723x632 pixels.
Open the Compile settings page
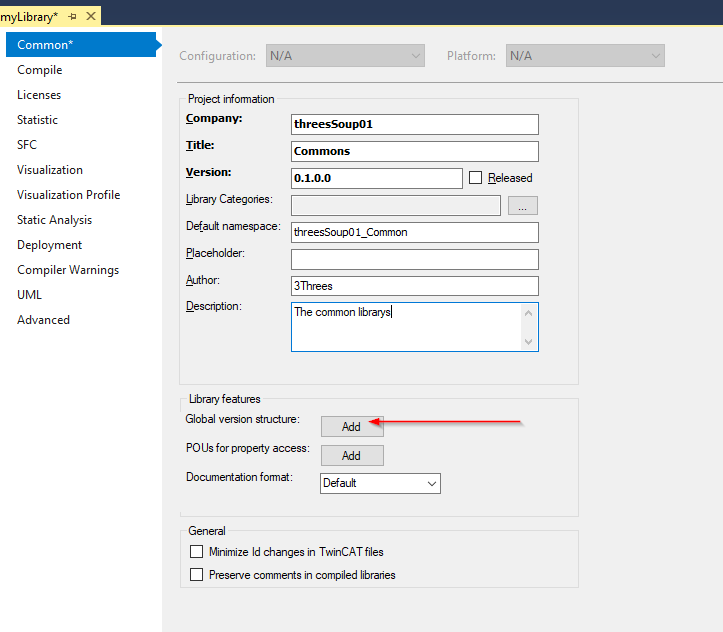coord(40,70)
